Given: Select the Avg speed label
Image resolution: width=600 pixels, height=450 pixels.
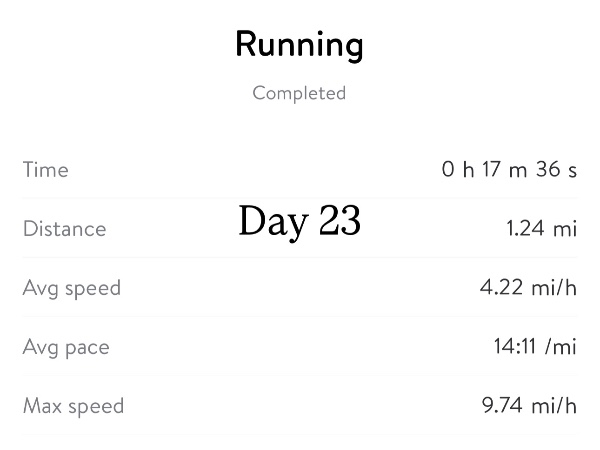Looking at the screenshot, I should [x=71, y=288].
